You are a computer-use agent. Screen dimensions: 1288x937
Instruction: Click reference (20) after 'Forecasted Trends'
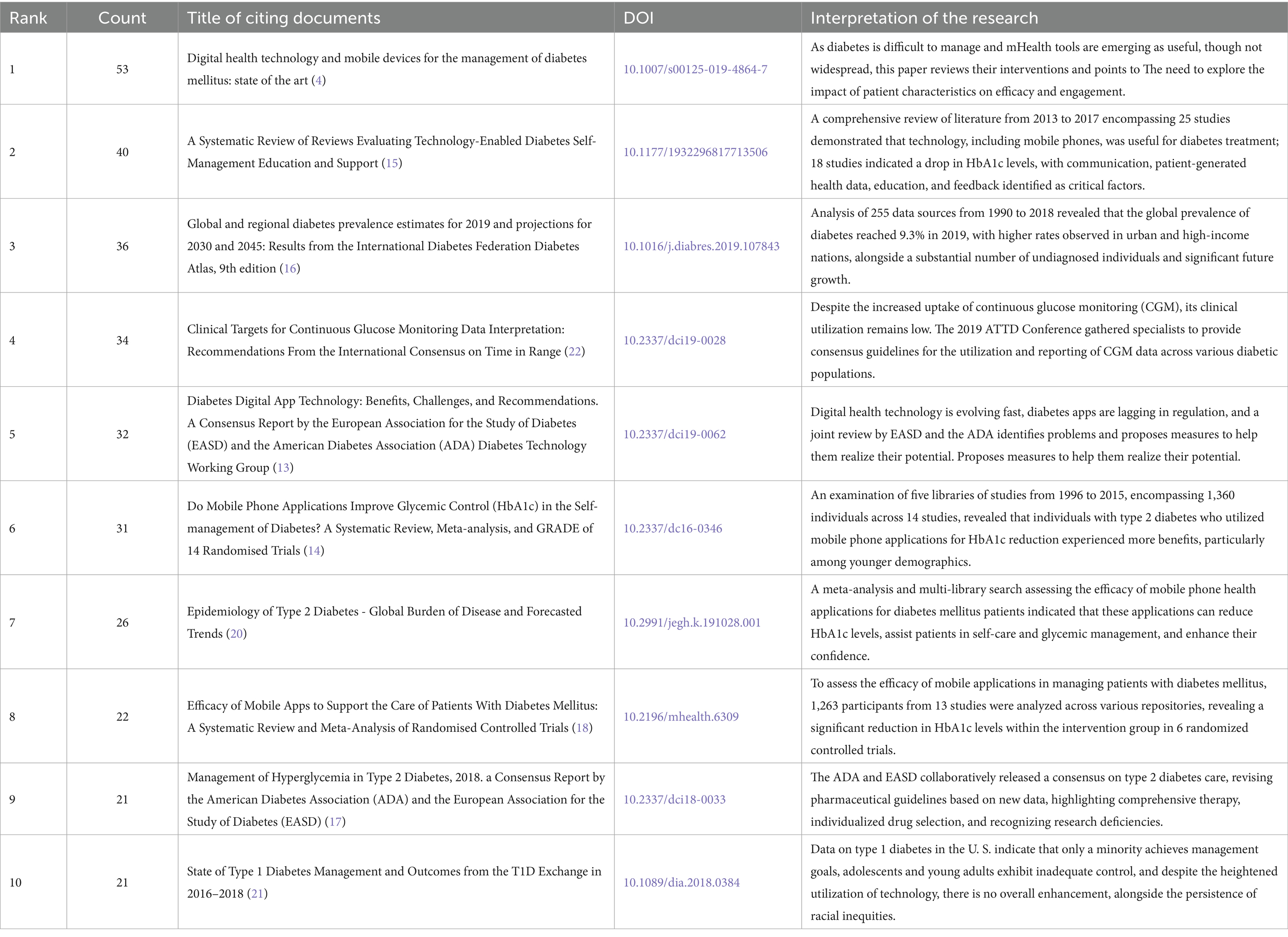click(236, 634)
